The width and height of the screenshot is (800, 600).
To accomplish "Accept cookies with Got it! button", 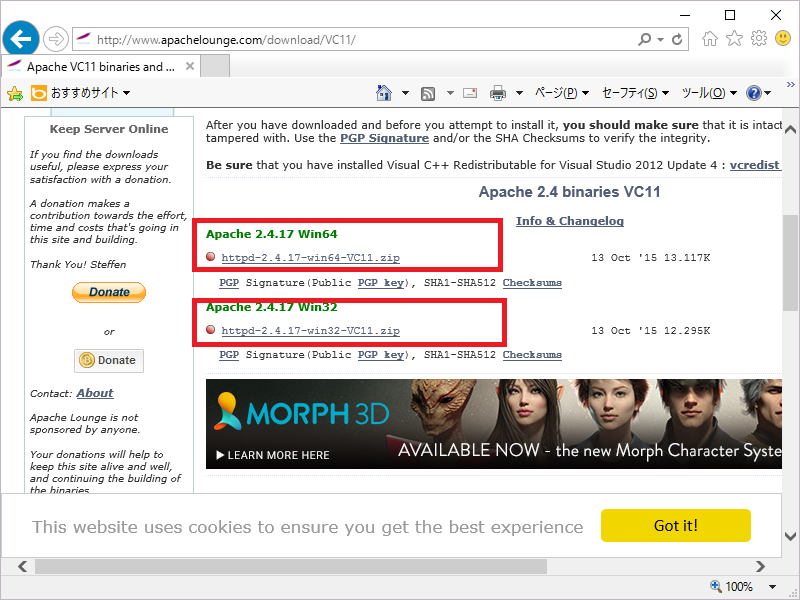I will pos(676,526).
